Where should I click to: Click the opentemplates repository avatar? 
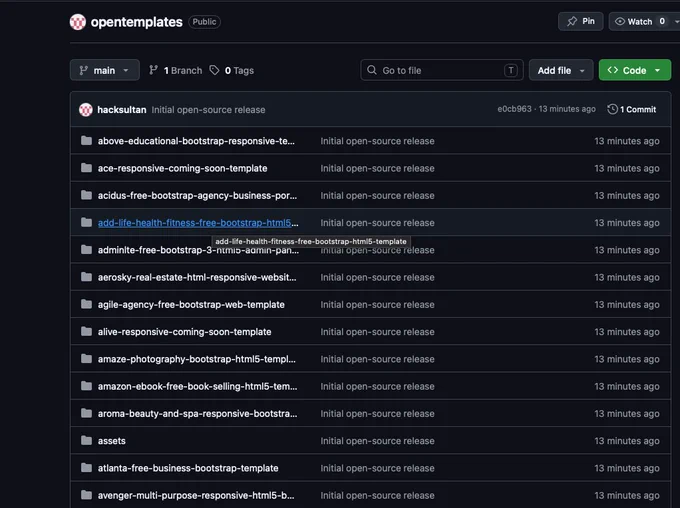tap(78, 22)
